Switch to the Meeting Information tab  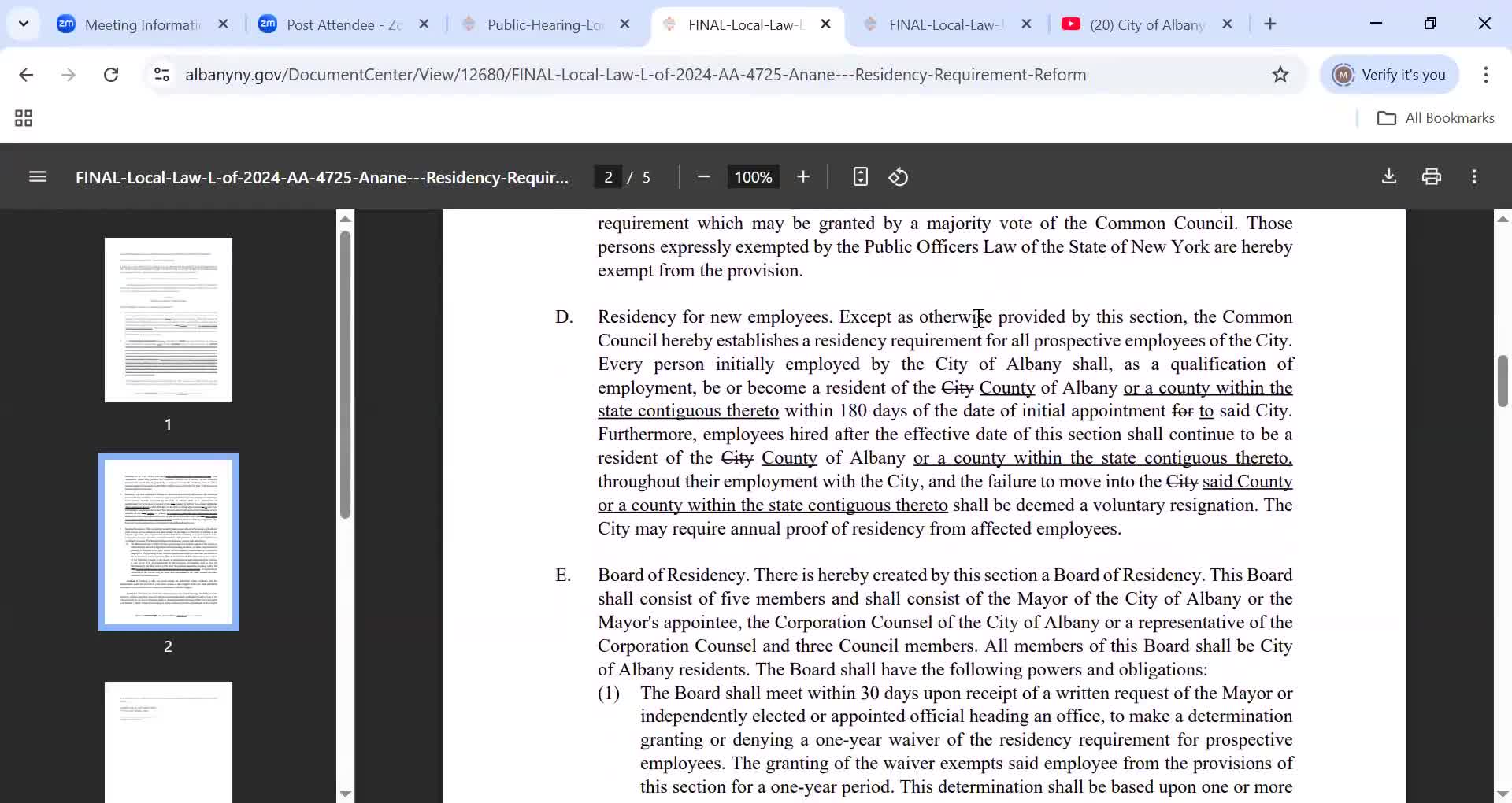[142, 24]
